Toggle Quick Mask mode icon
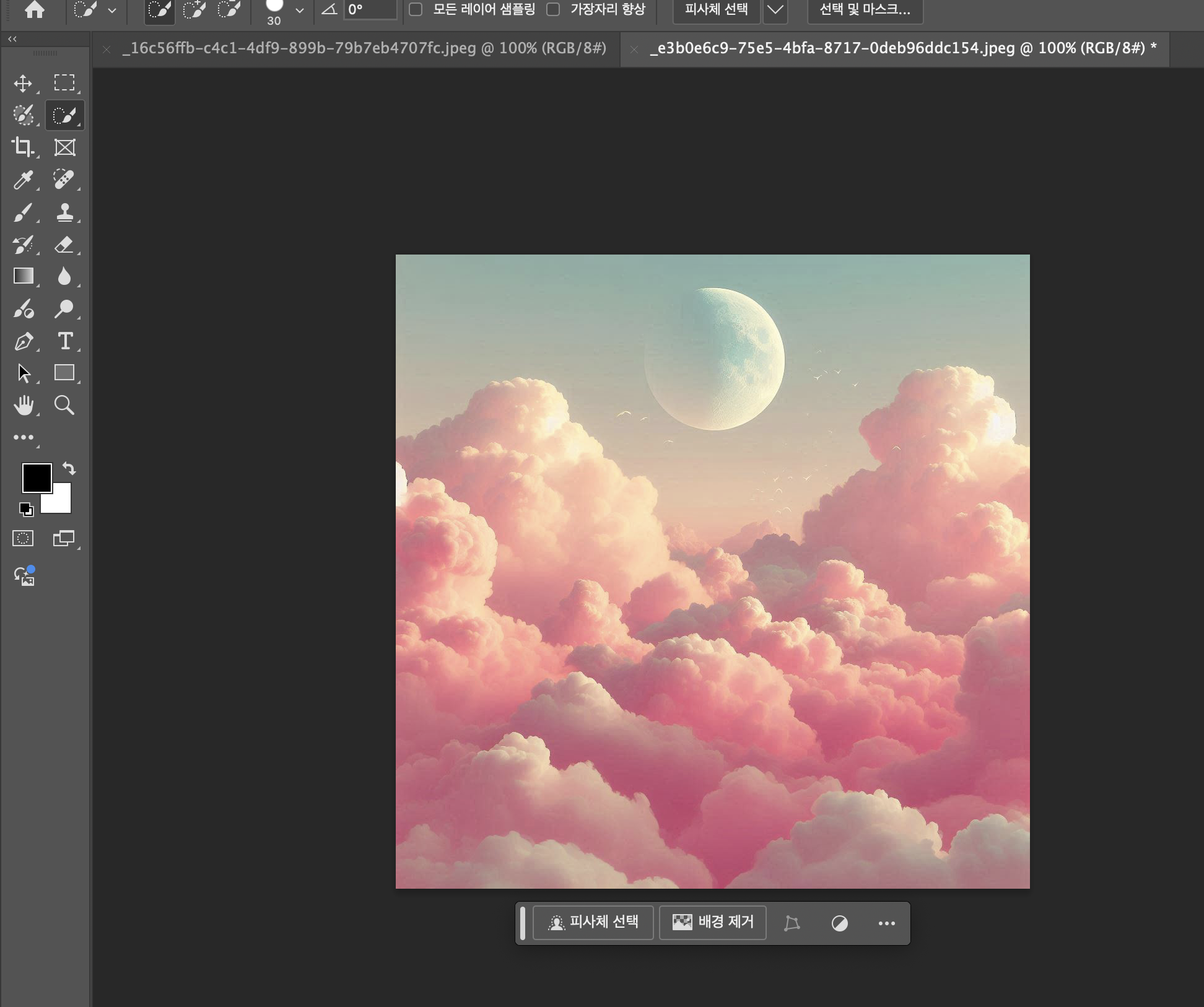The image size is (1204, 1007). 23,538
